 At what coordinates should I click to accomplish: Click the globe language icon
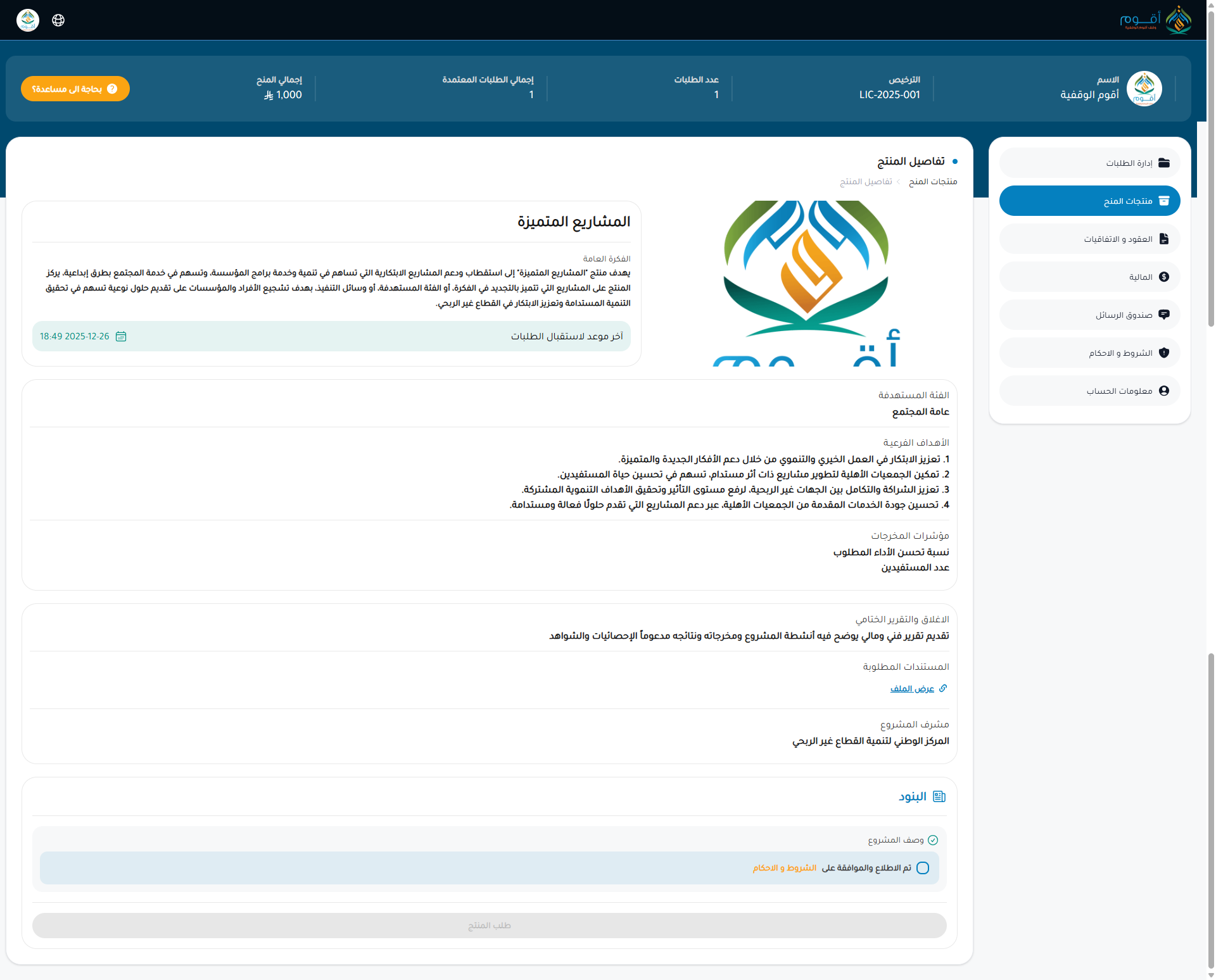[x=58, y=20]
